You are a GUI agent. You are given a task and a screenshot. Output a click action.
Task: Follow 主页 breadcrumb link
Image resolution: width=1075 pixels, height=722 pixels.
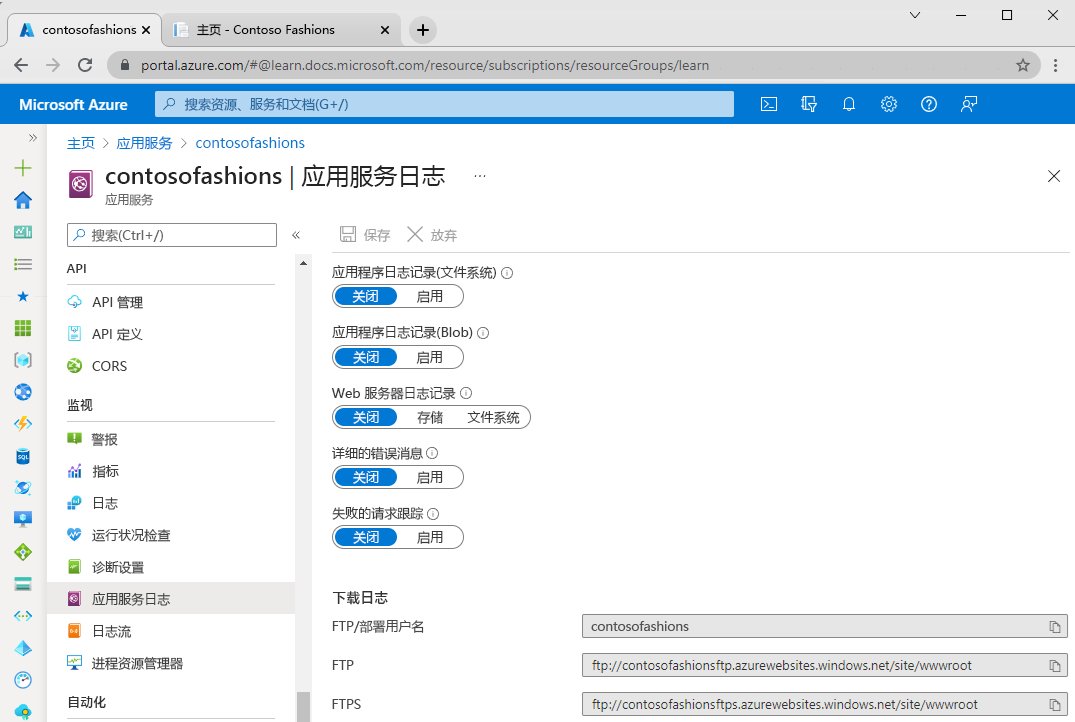point(81,143)
